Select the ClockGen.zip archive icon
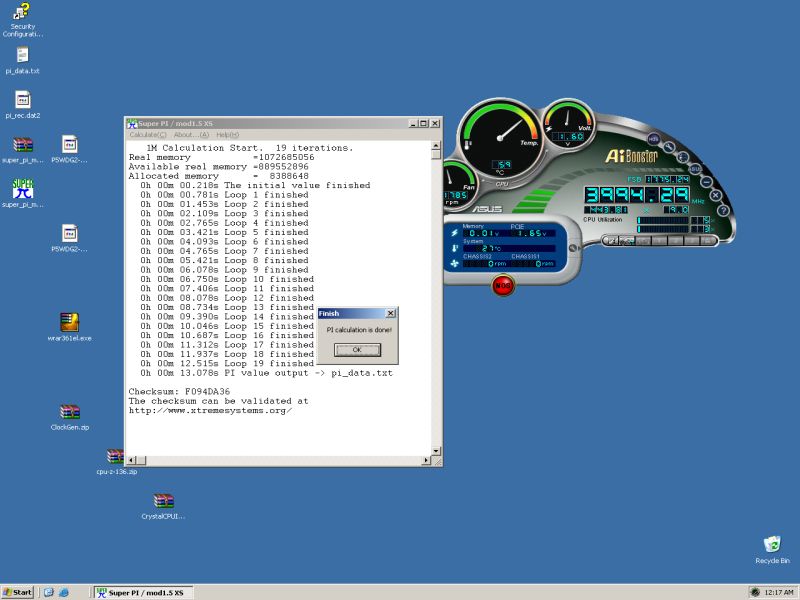Screen dimensions: 800x600 tap(69, 417)
